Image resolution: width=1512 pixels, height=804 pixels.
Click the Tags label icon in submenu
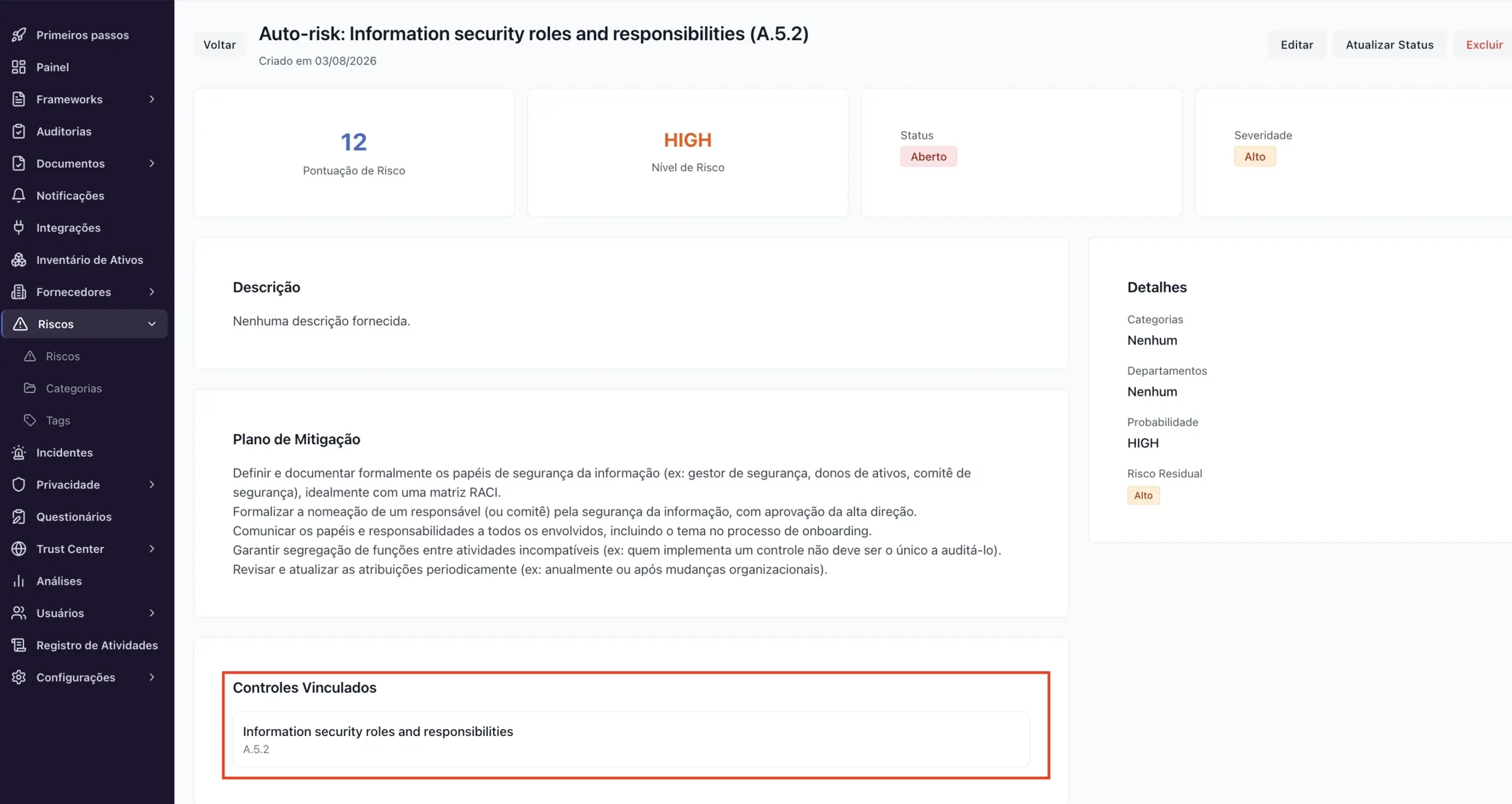[x=30, y=420]
